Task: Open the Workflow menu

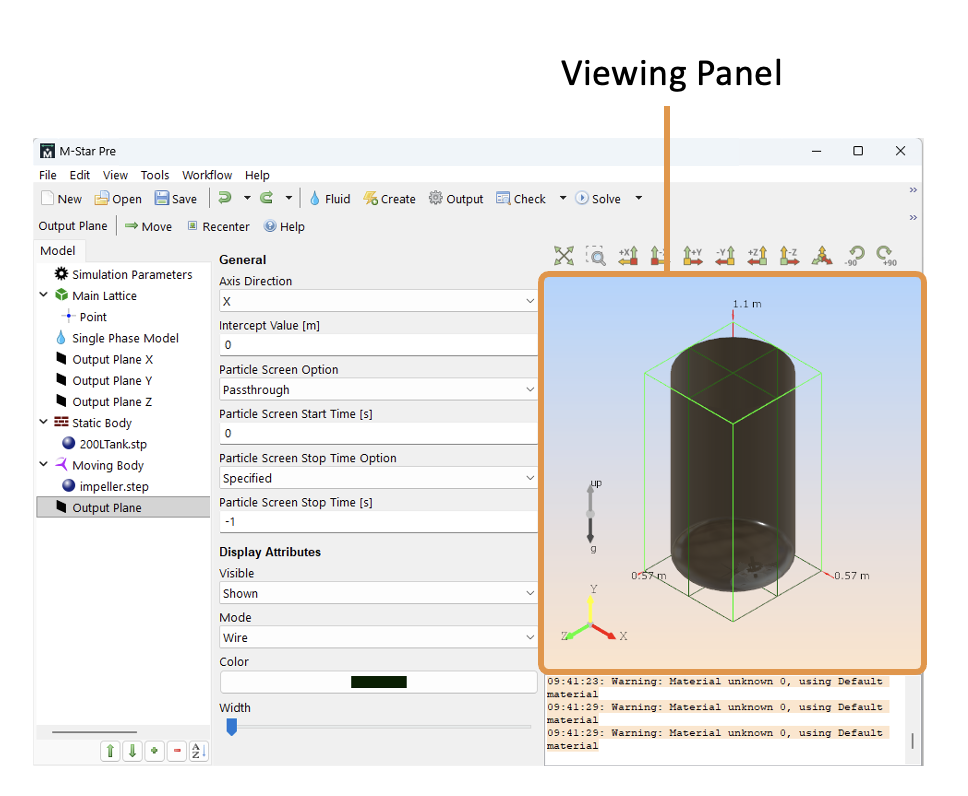Action: [207, 175]
